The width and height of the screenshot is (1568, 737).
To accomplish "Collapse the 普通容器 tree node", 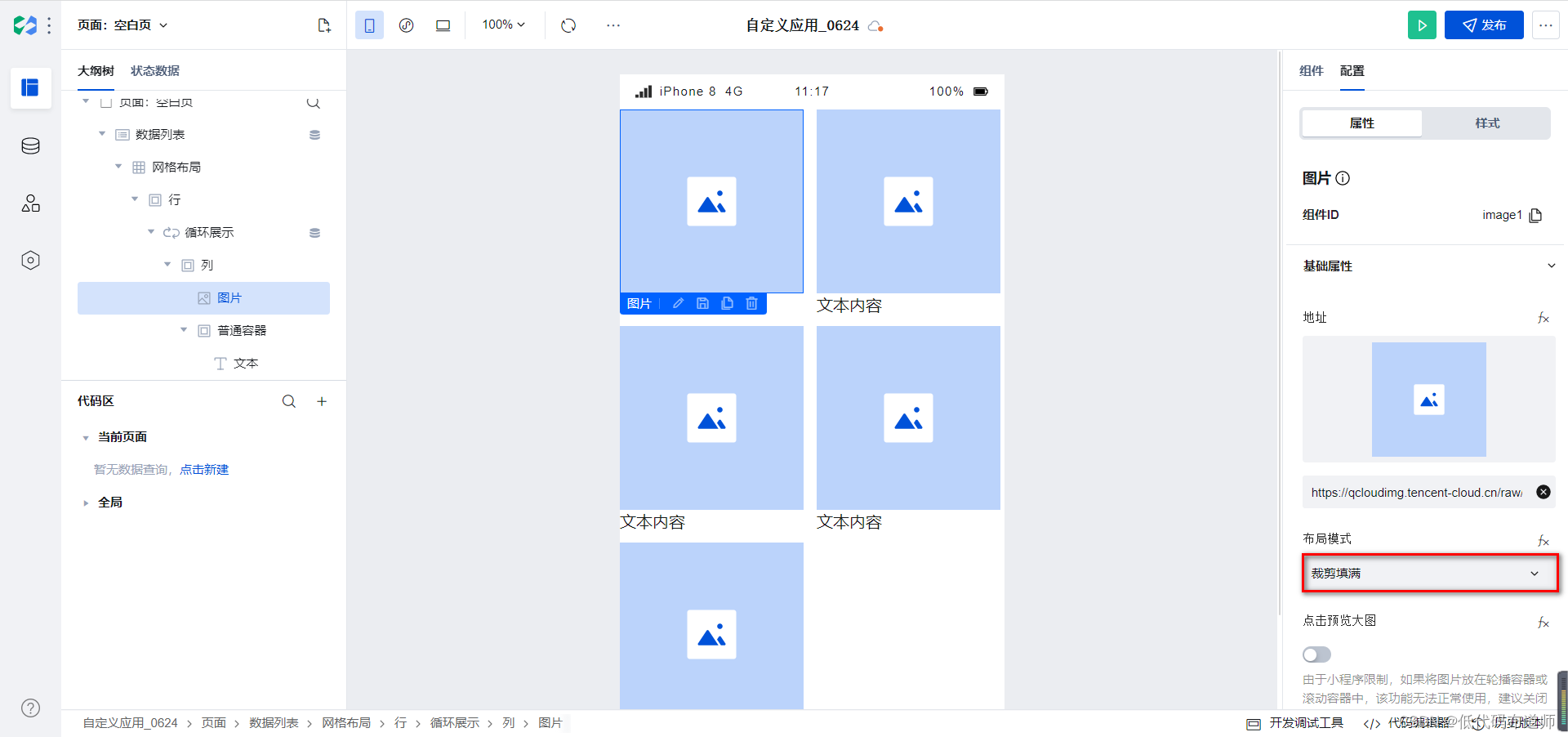I will click(x=184, y=330).
